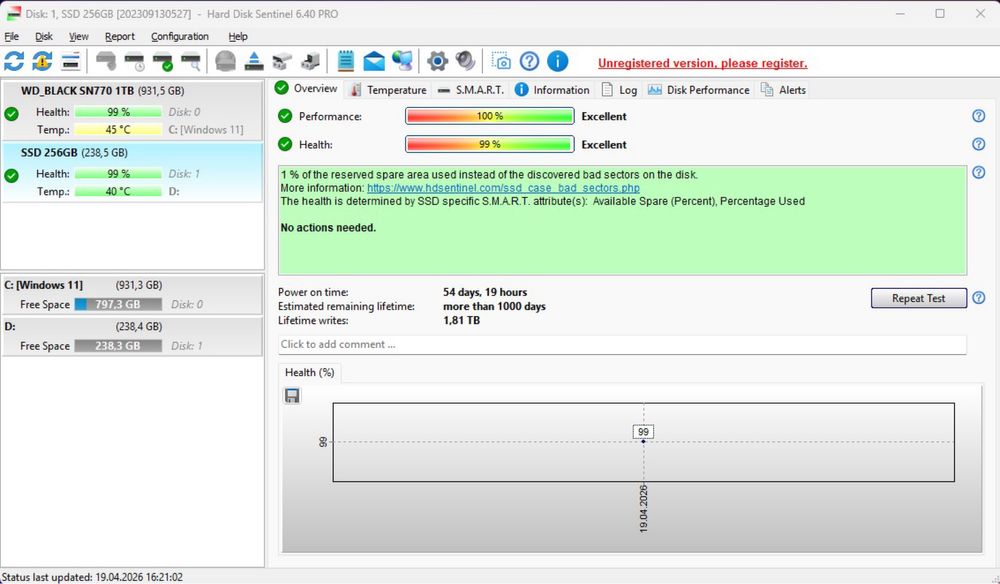Image resolution: width=1000 pixels, height=584 pixels.
Task: Click the Lifetime writes 1,81 TB value
Action: tap(461, 320)
